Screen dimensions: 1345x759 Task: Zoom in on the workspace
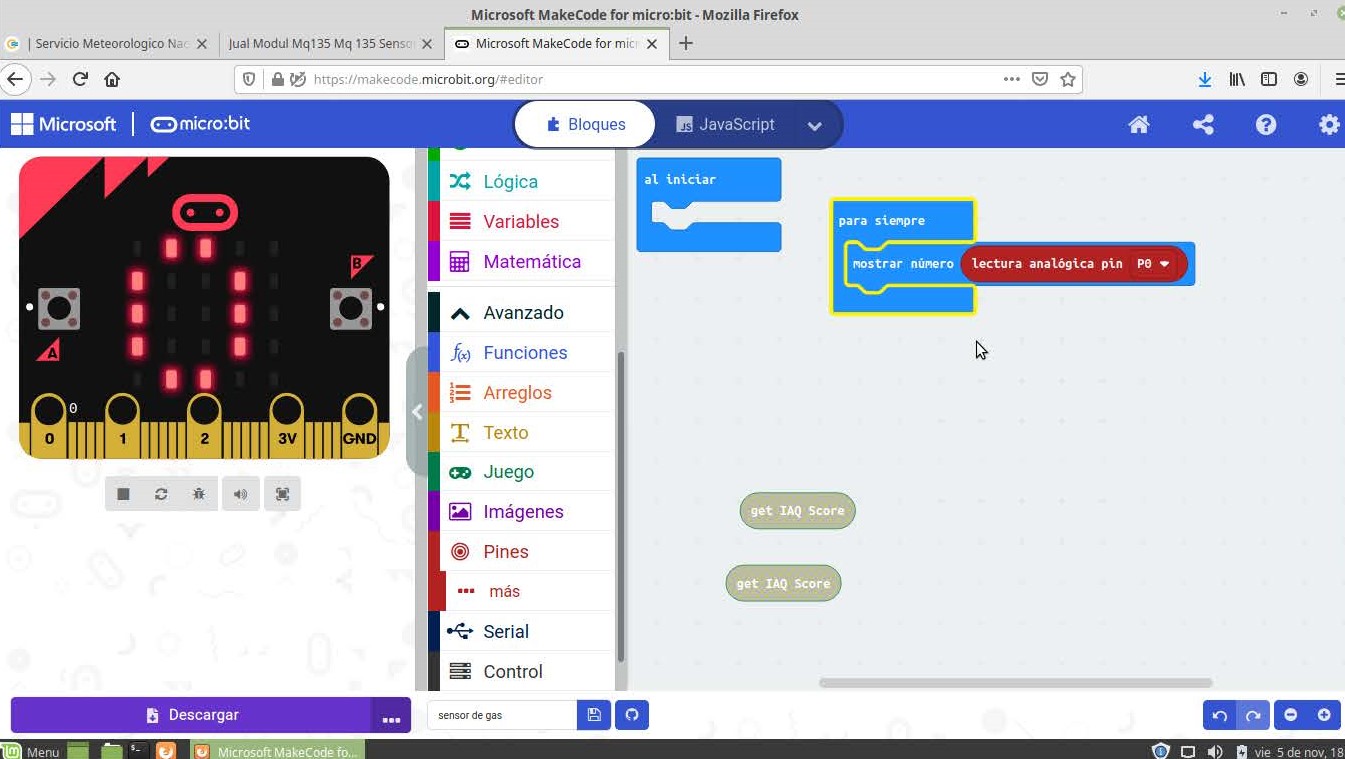pyautogui.click(x=1324, y=715)
